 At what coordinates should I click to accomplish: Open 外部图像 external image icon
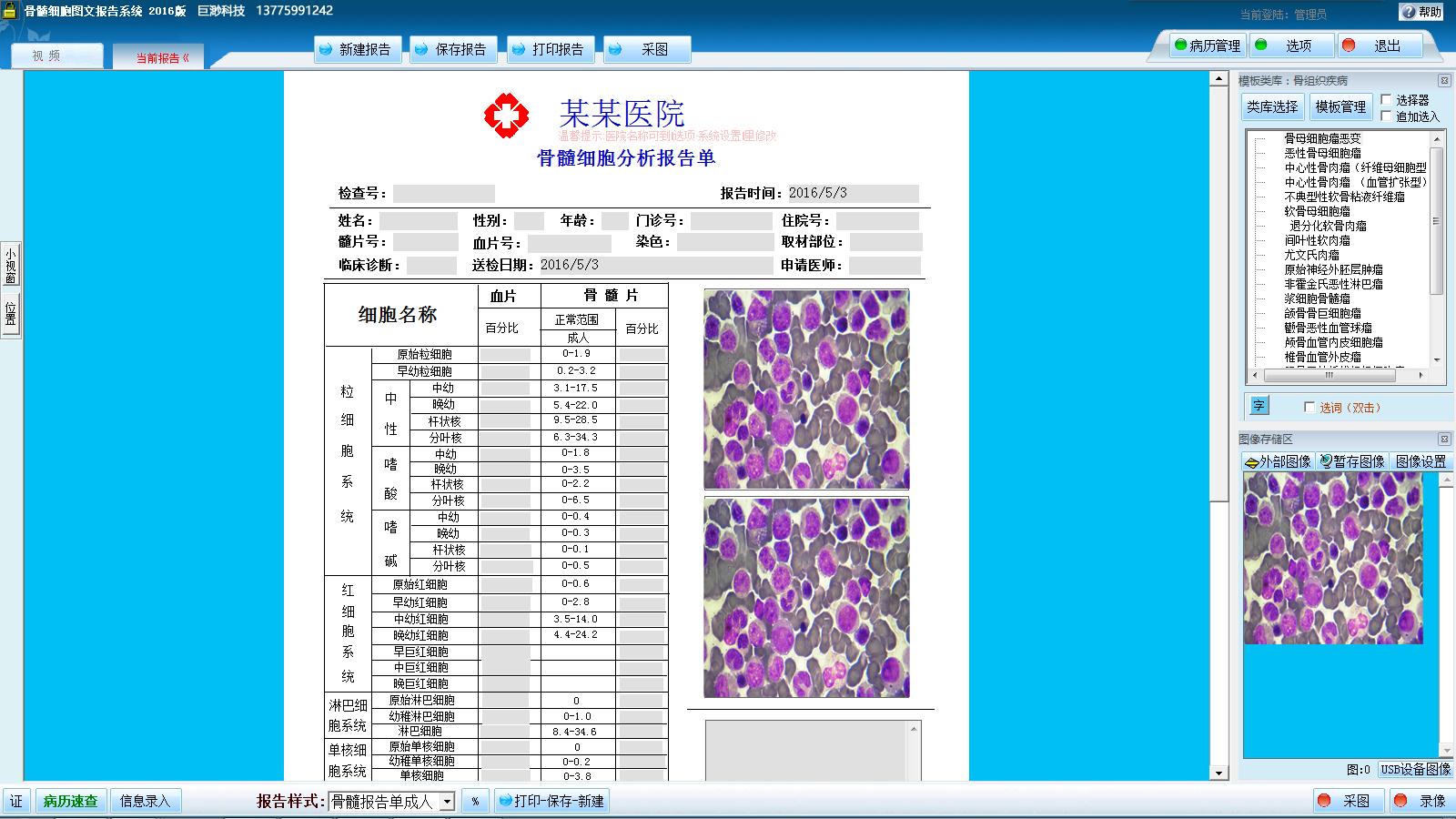[1279, 461]
